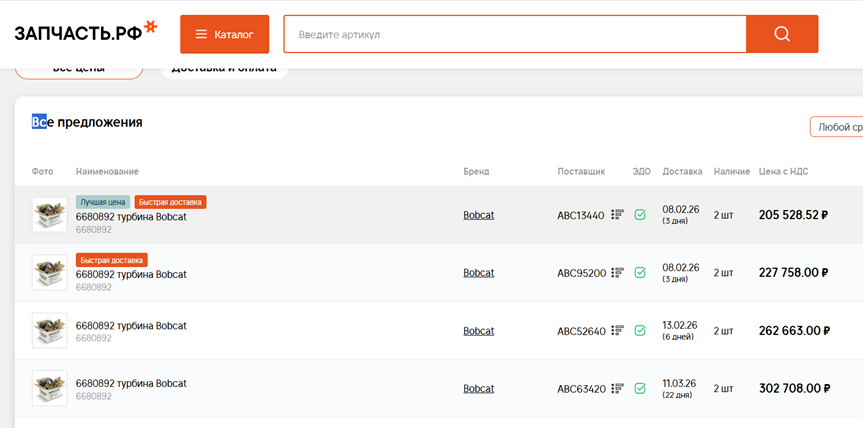Click supplier code ABC63420

(x=581, y=389)
